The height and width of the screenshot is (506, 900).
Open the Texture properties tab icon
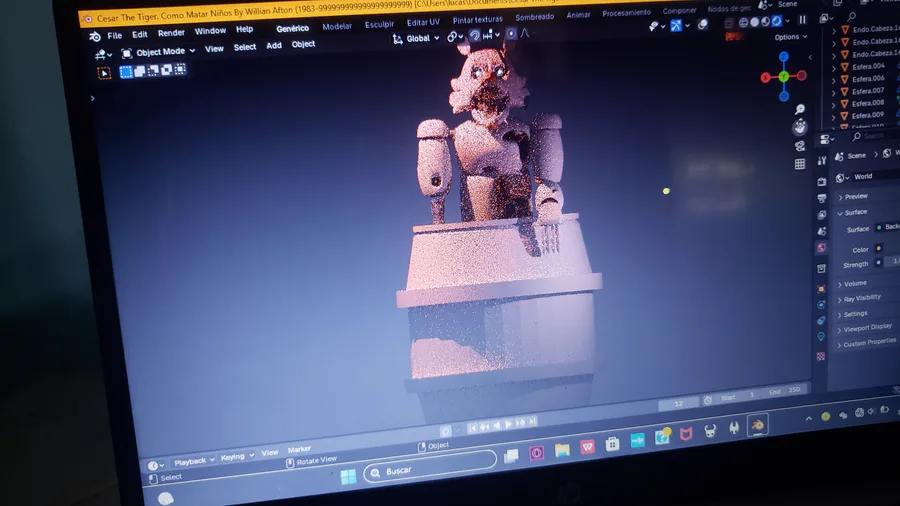821,356
